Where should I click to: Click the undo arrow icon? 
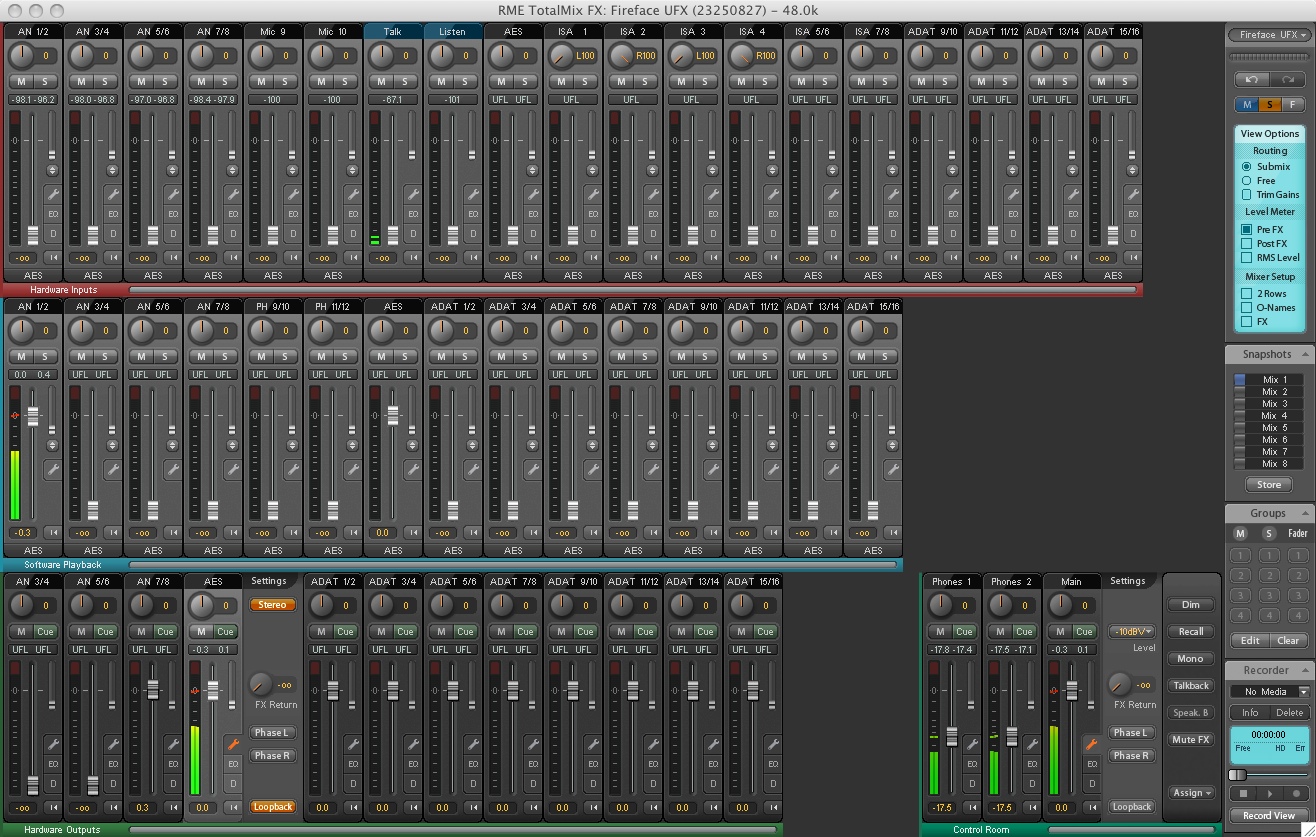click(x=1252, y=79)
